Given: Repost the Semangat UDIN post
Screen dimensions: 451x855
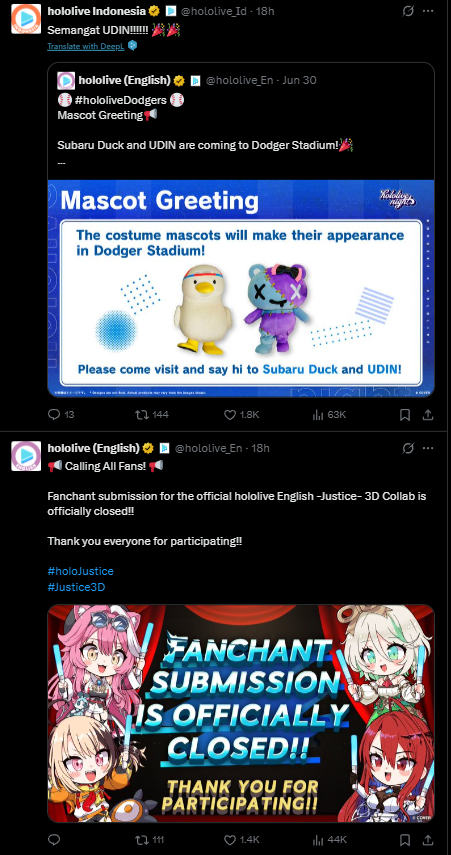Looking at the screenshot, I should 152,415.
